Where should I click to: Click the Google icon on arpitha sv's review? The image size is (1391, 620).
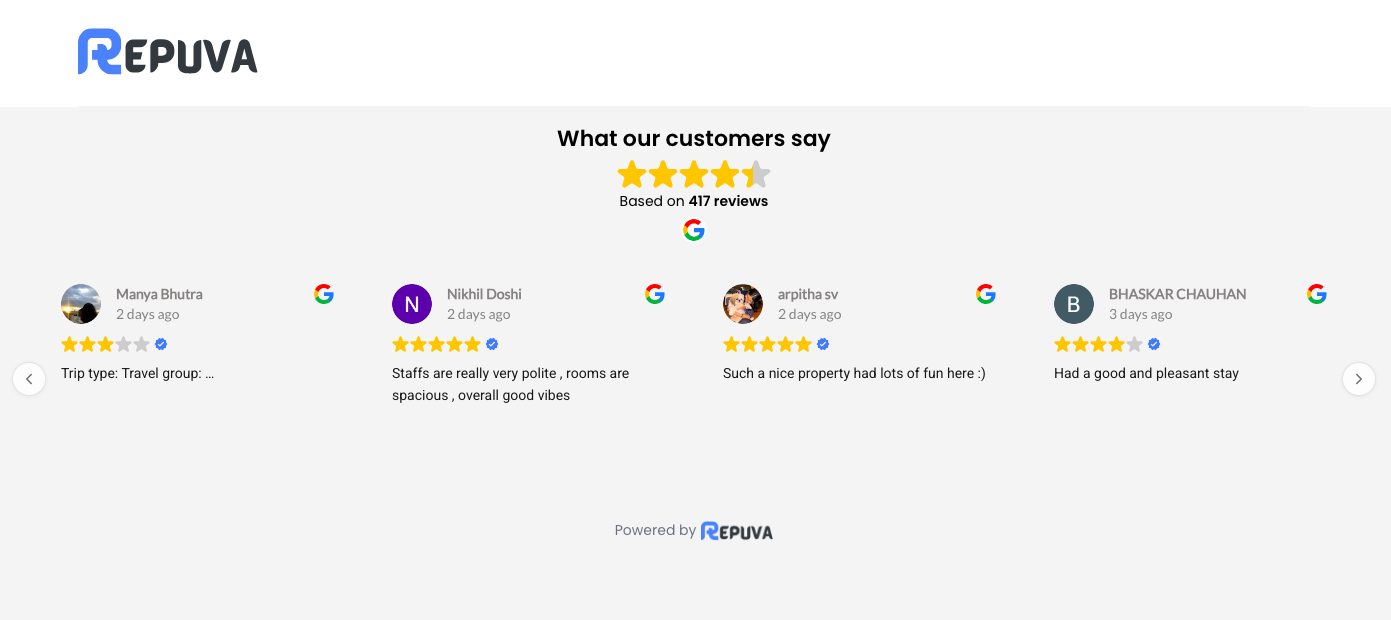[x=986, y=294]
